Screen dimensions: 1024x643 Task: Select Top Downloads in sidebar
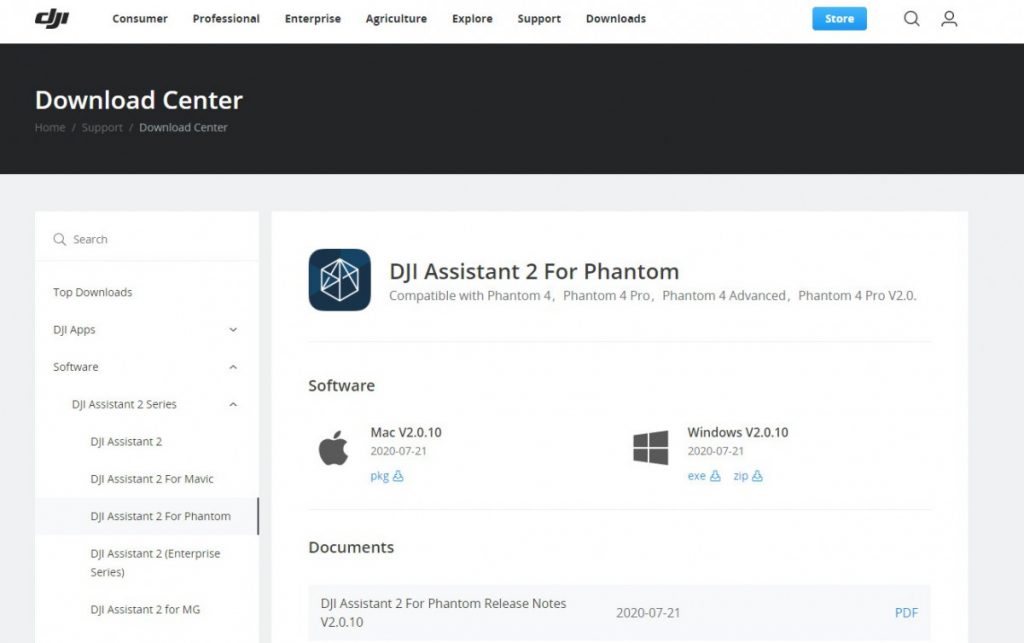92,292
